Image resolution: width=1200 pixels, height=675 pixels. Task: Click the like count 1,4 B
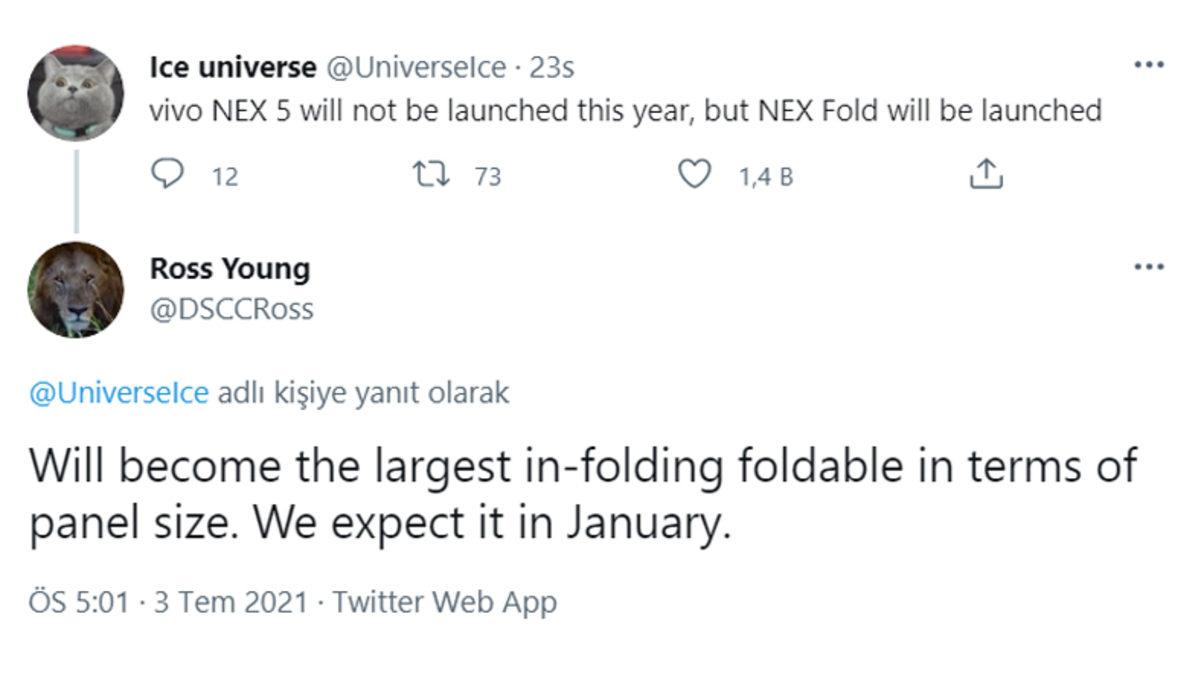[766, 177]
